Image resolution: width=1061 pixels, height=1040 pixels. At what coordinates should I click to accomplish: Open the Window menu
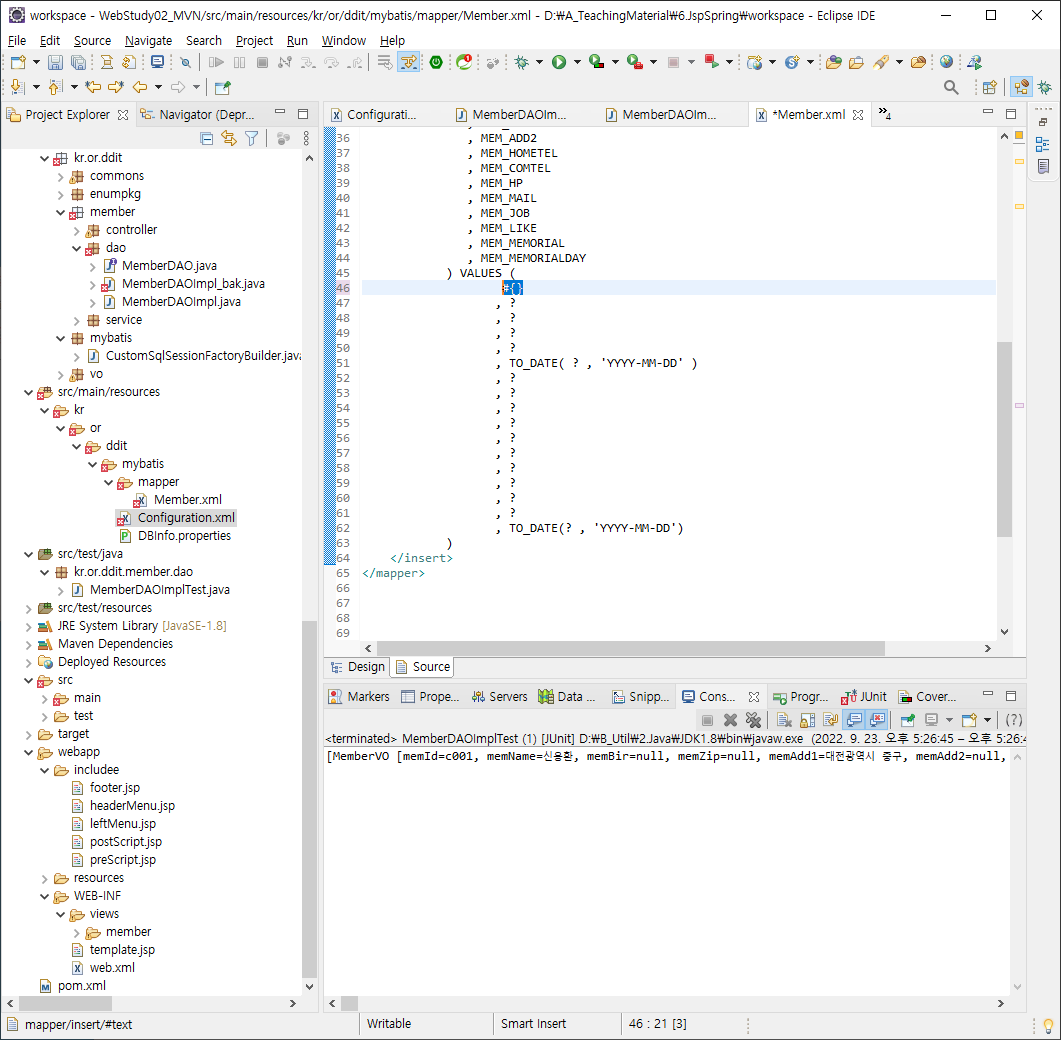point(343,41)
